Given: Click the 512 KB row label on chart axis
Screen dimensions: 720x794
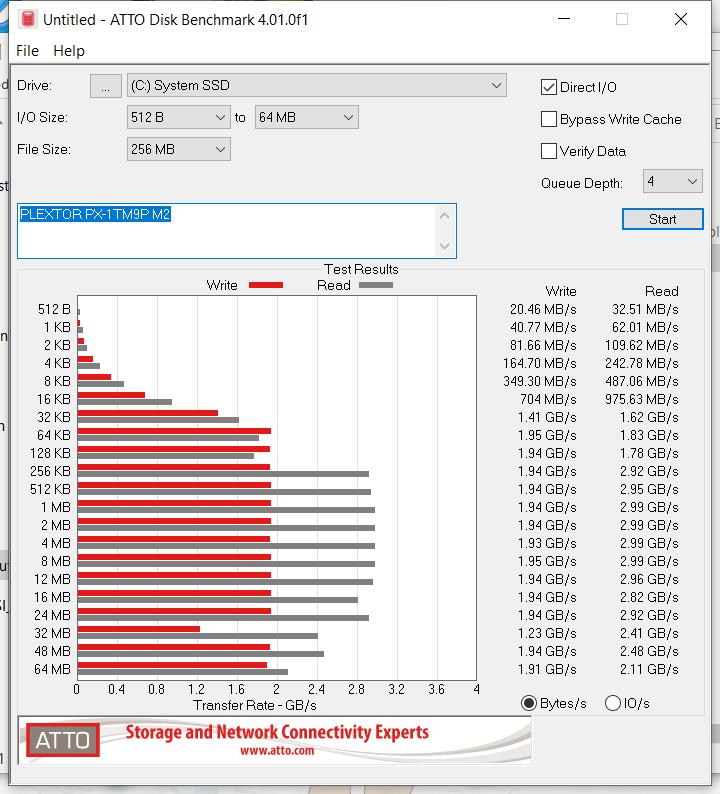Looking at the screenshot, I should (50, 489).
